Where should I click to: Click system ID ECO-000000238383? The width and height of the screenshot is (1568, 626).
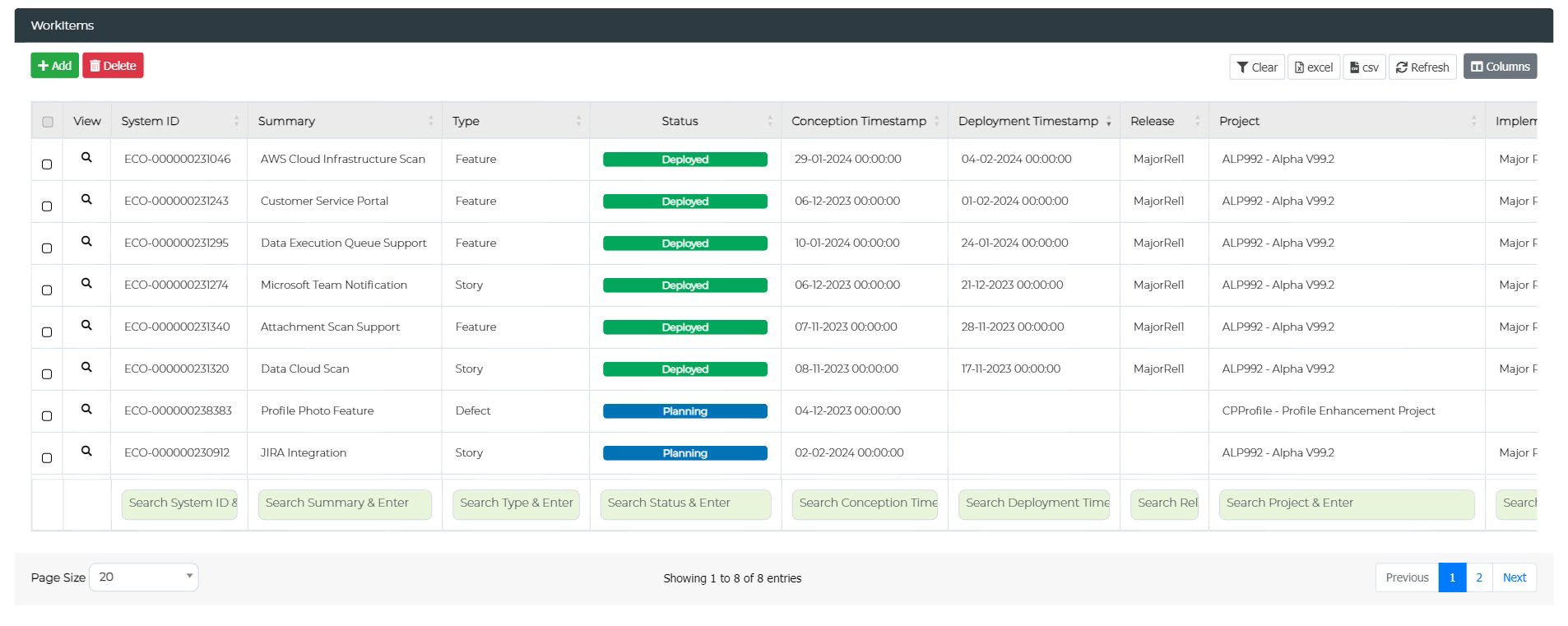pos(178,410)
